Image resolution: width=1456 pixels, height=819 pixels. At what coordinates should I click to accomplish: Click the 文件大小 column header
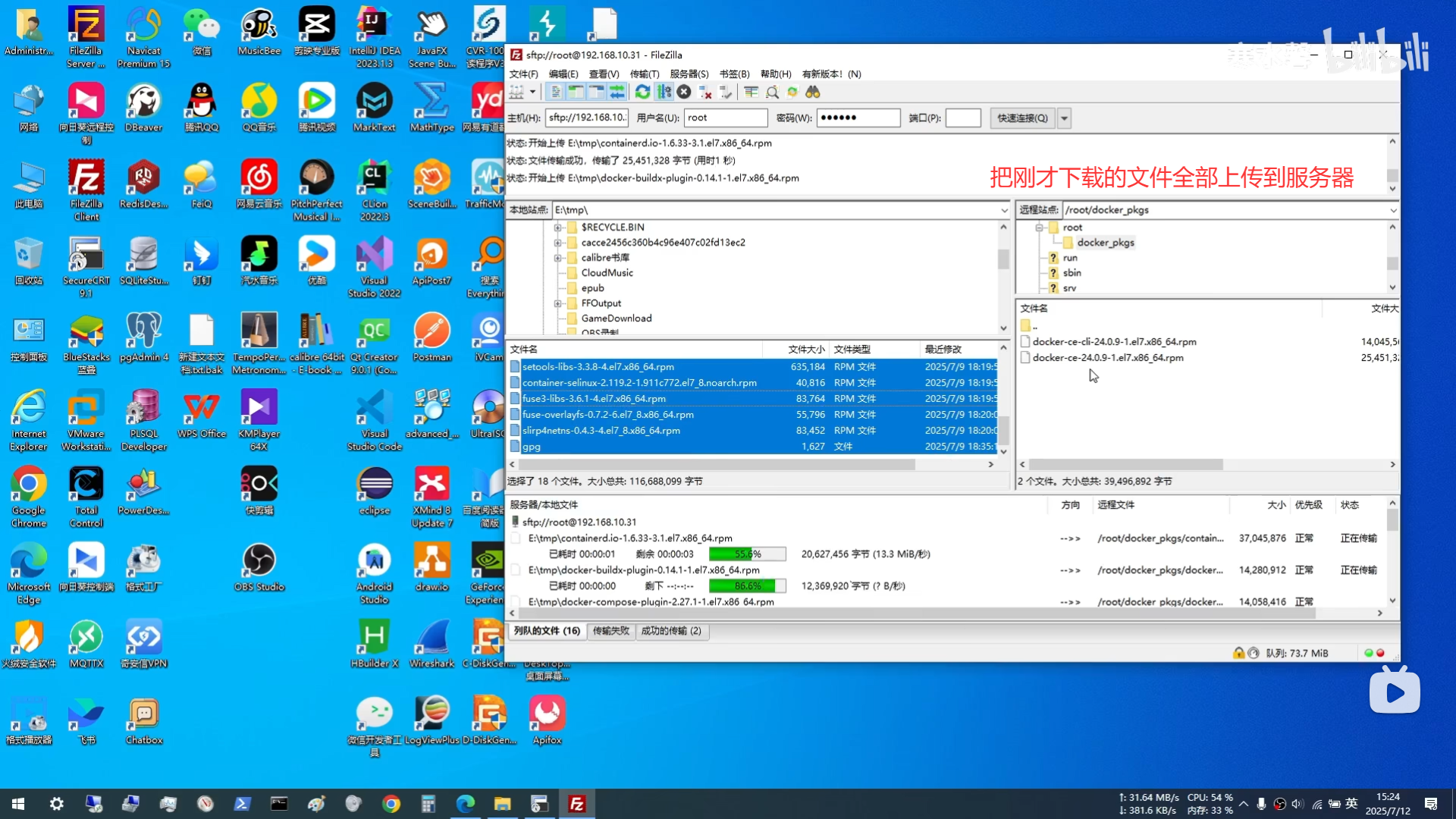805,349
